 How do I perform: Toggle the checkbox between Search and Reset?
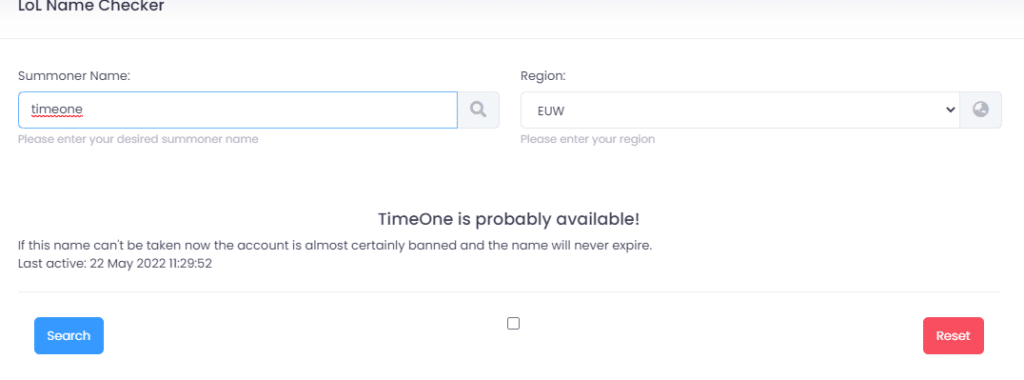coord(513,323)
